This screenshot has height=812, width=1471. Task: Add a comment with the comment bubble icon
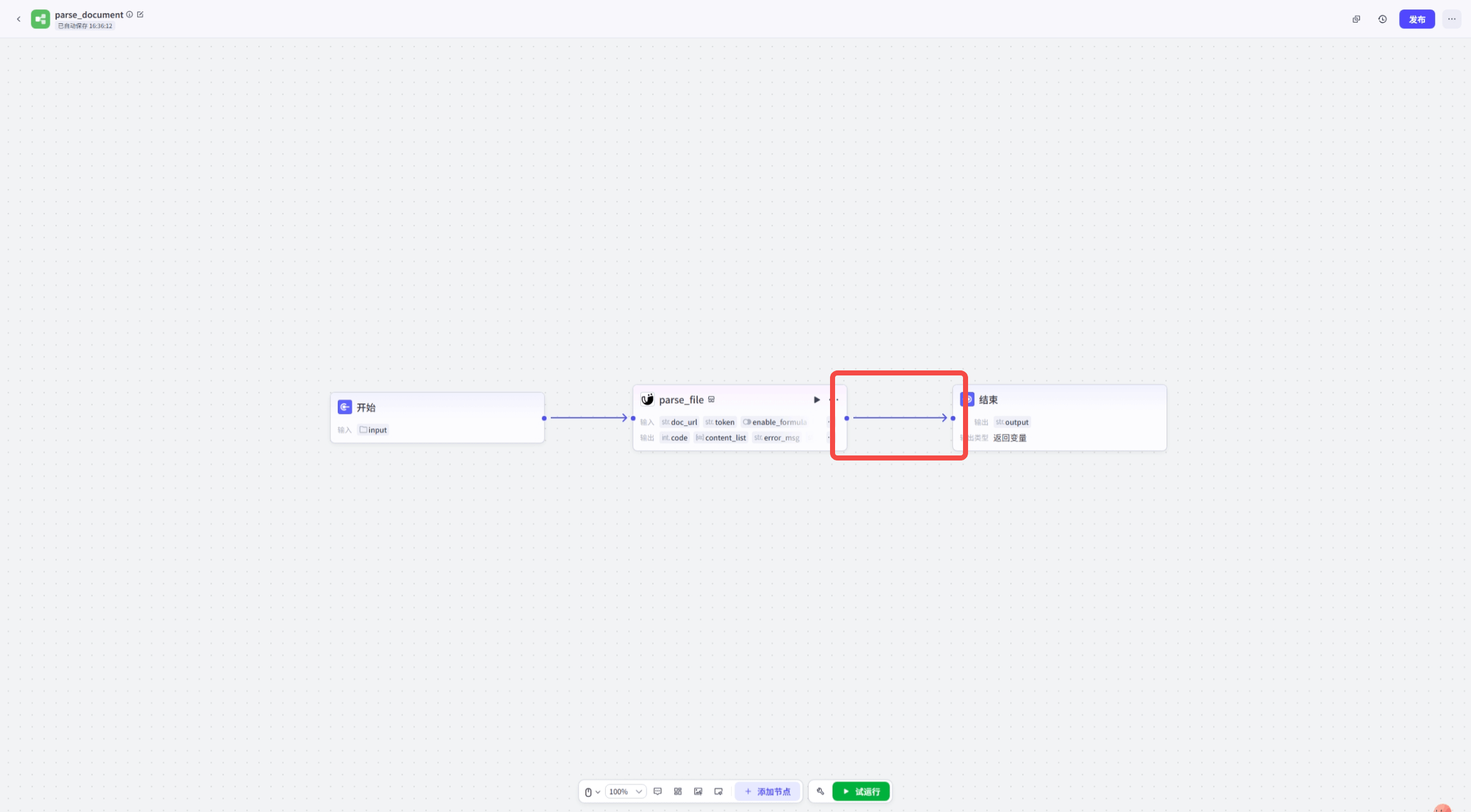point(657,791)
